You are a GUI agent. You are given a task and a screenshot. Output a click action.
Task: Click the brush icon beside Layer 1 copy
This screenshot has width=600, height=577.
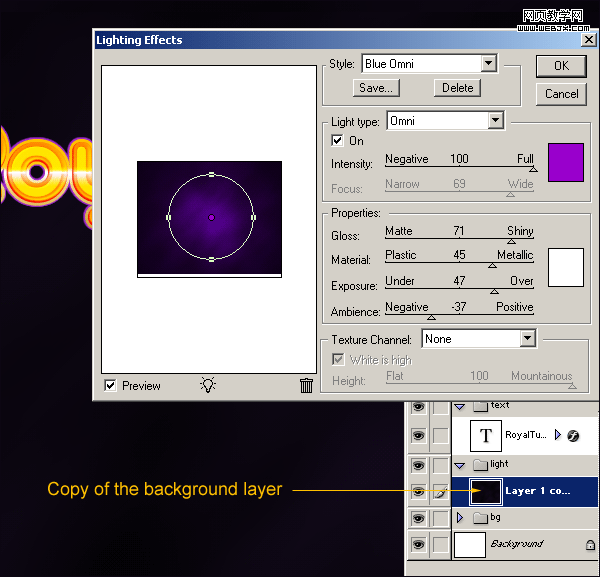[x=441, y=492]
